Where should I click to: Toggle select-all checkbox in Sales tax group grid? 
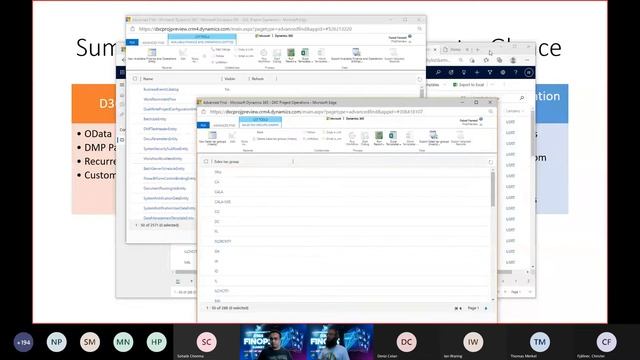(206, 162)
